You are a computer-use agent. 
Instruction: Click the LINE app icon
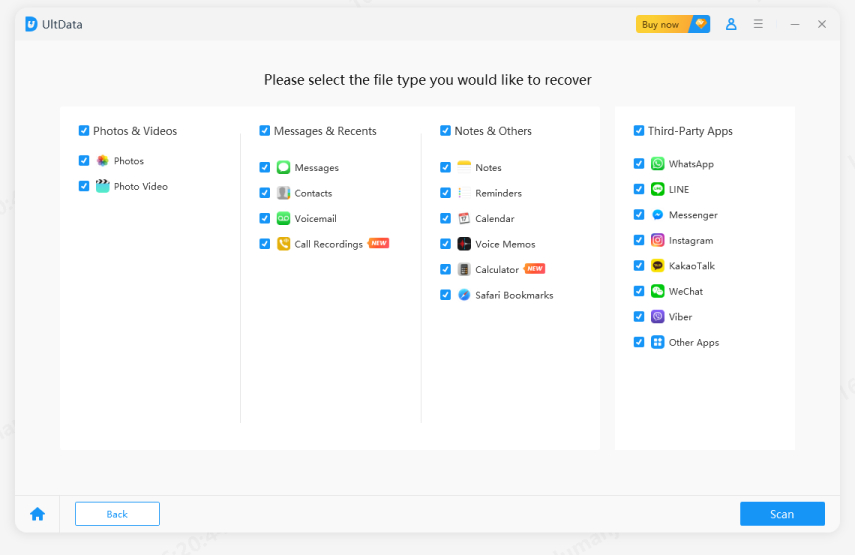point(658,189)
